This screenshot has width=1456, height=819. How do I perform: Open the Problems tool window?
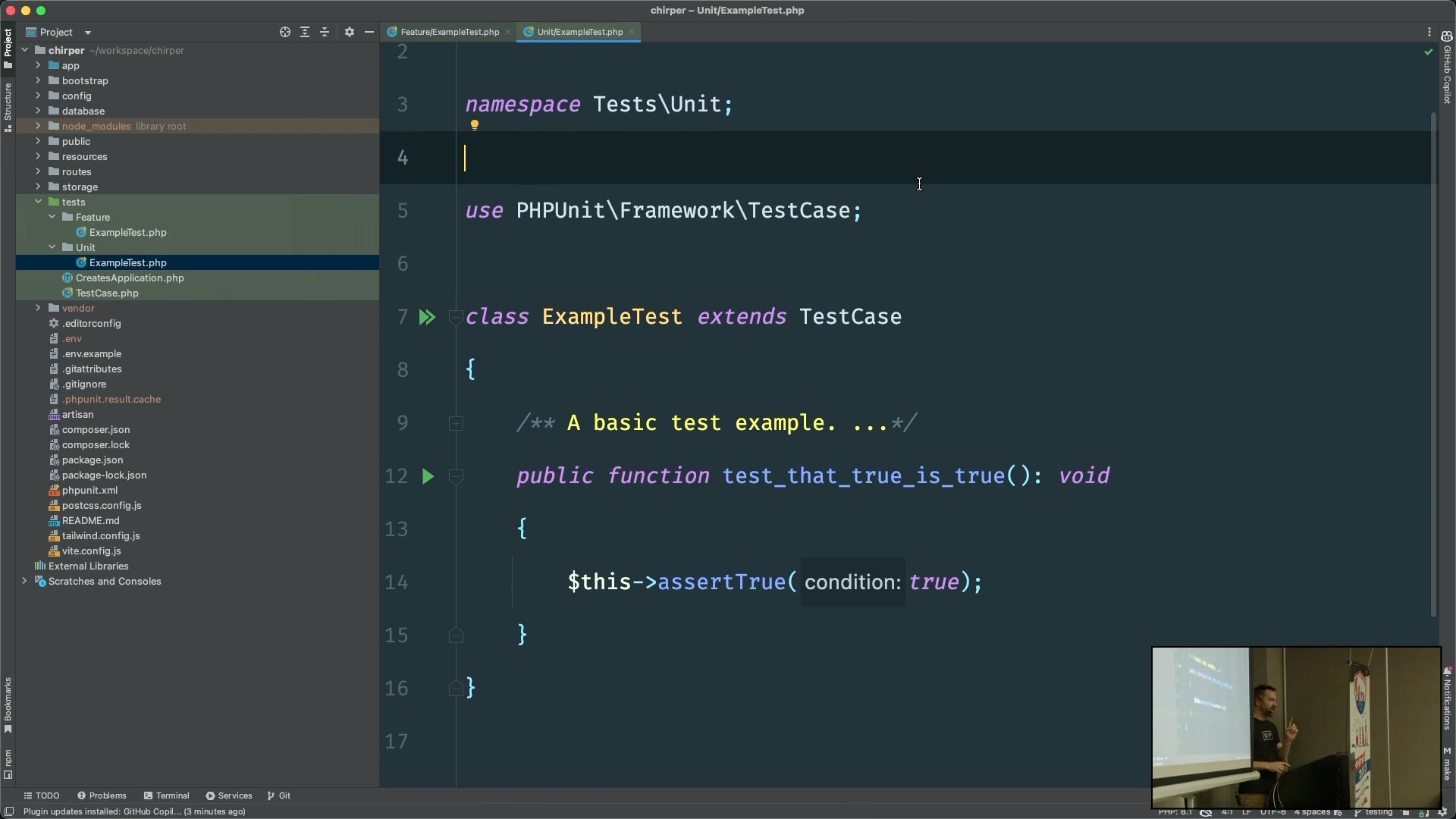[102, 795]
